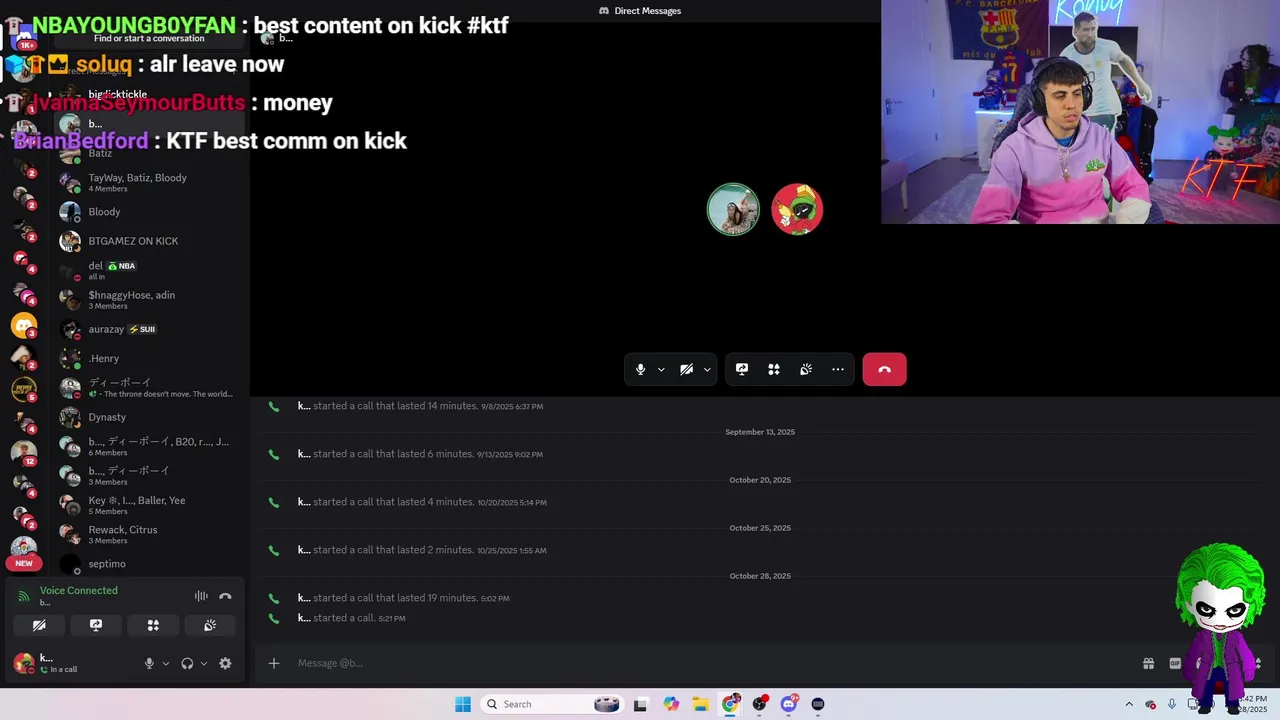This screenshot has height=720, width=1280.
Task: Mute microphone in the user panel
Action: pos(149,663)
